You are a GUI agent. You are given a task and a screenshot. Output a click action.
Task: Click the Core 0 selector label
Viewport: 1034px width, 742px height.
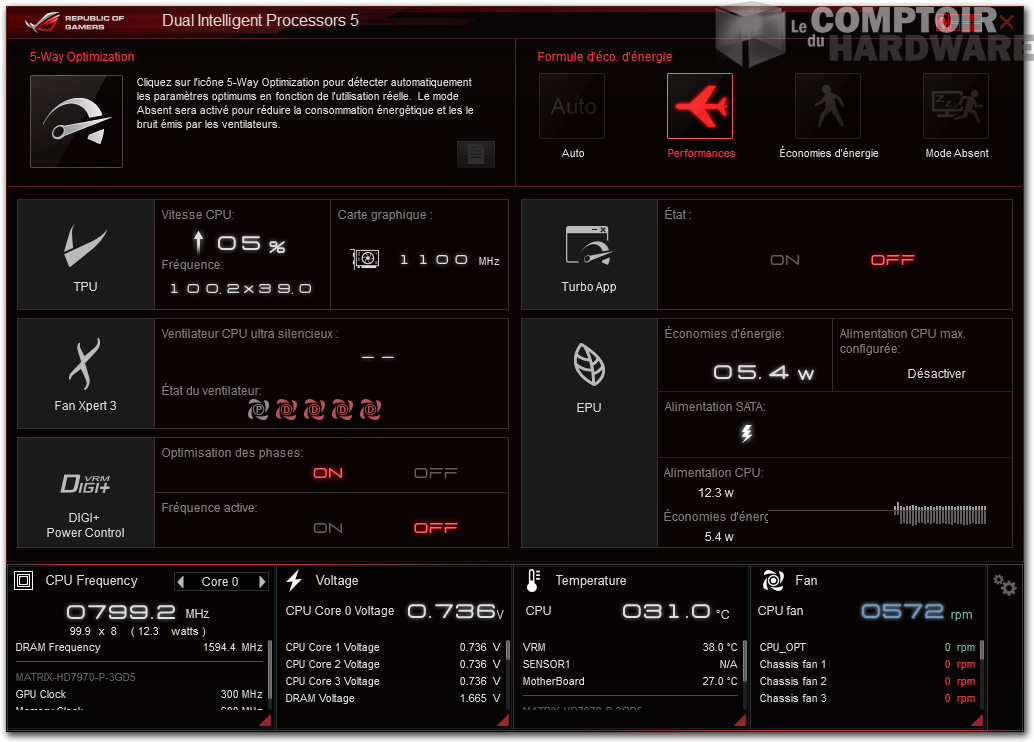220,581
